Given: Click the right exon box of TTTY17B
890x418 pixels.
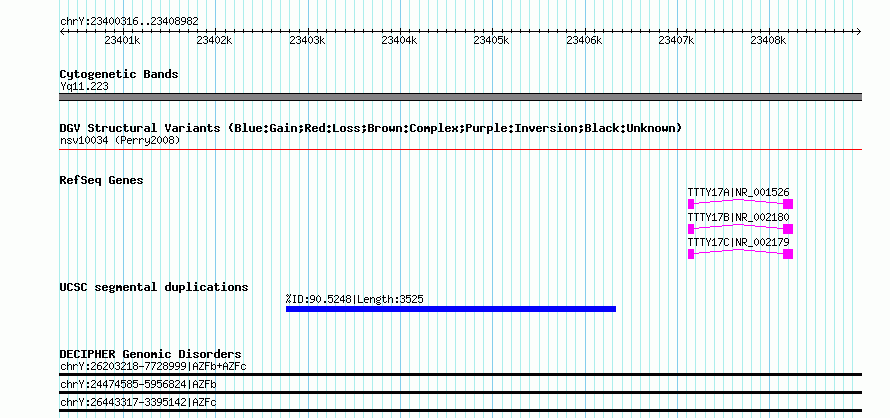Looking at the screenshot, I should 788,229.
